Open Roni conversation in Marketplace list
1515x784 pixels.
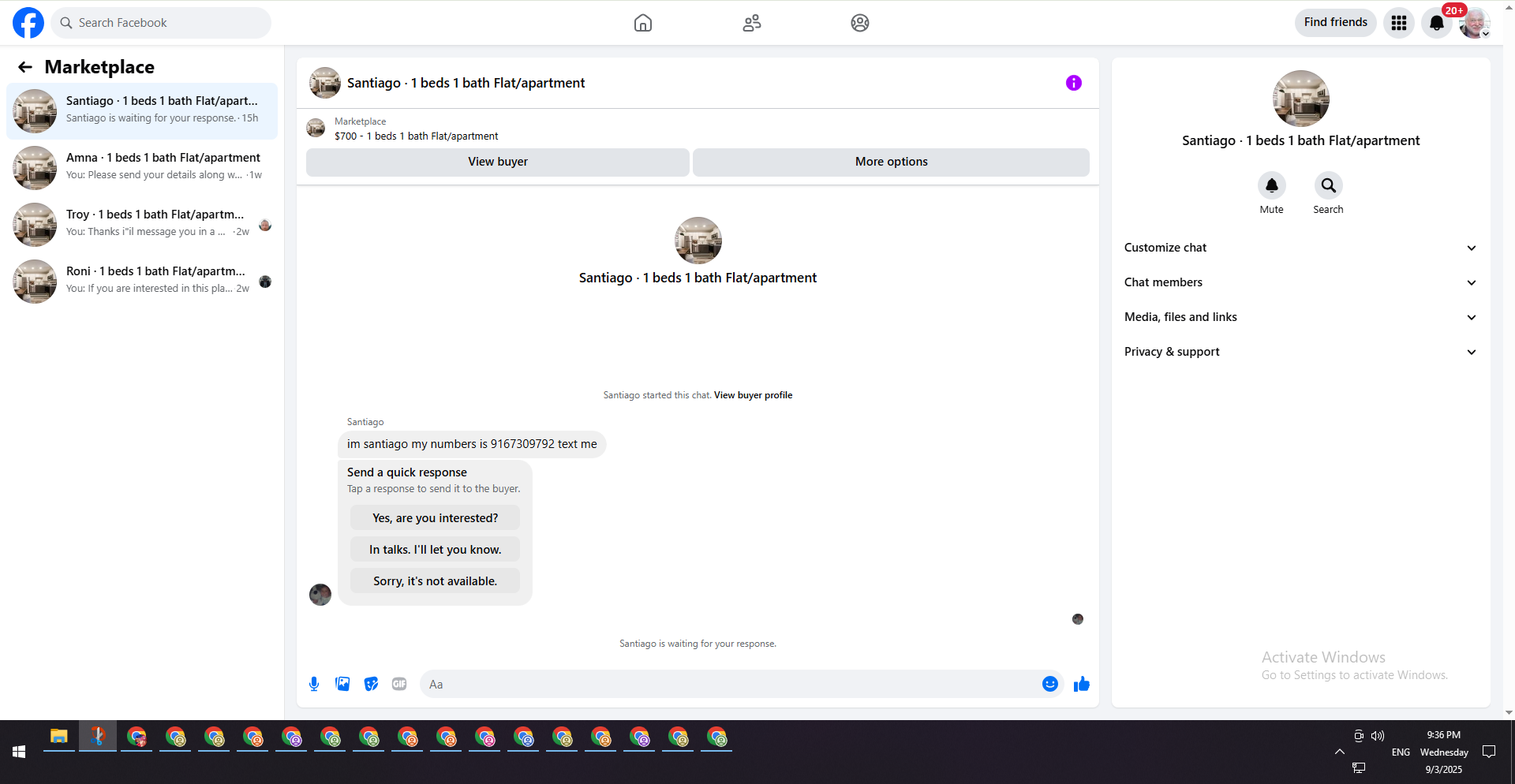click(x=142, y=282)
